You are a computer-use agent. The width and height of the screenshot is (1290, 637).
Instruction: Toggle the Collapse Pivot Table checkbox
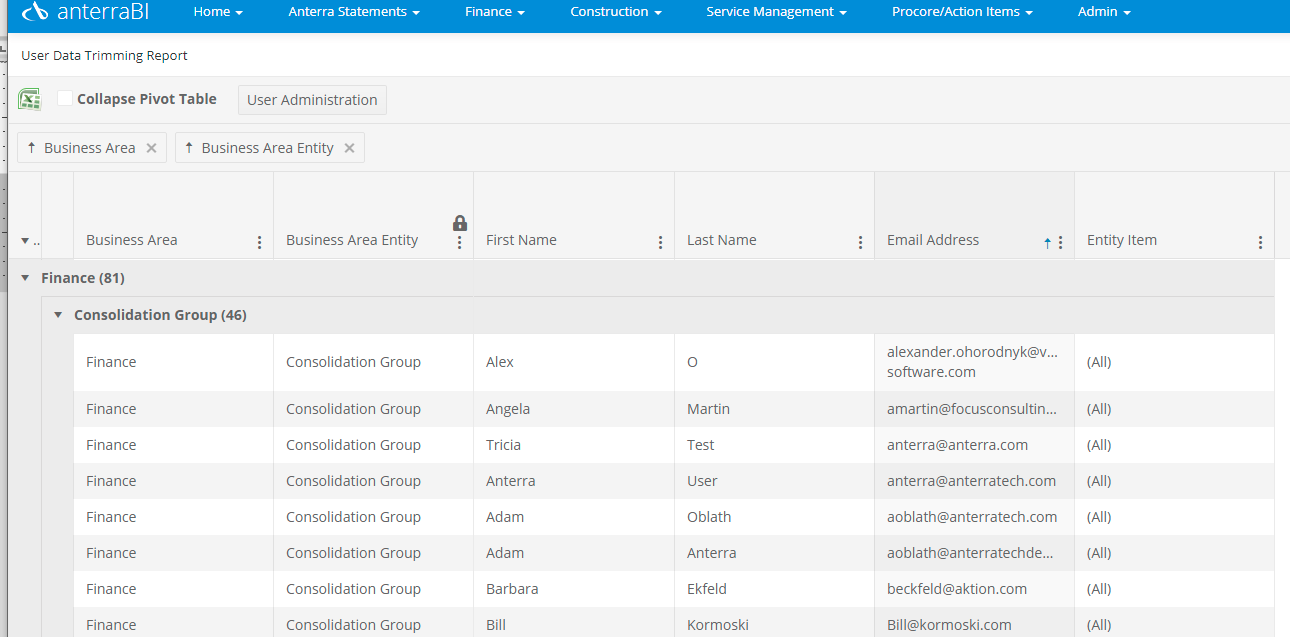click(x=65, y=98)
